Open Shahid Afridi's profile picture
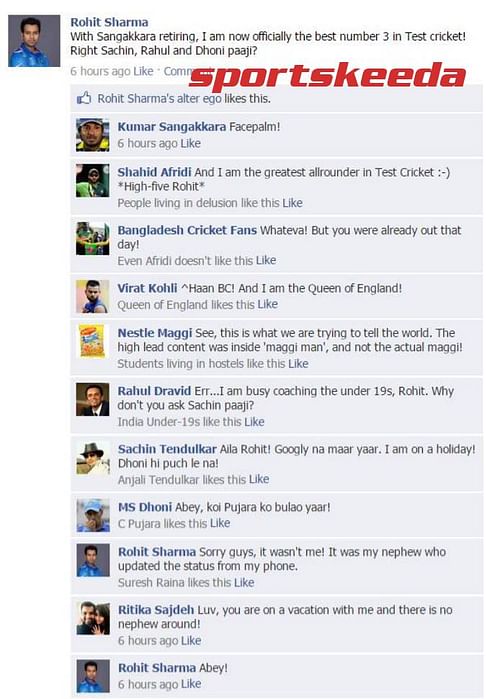Screen dimensions: 500x699 coord(92,180)
